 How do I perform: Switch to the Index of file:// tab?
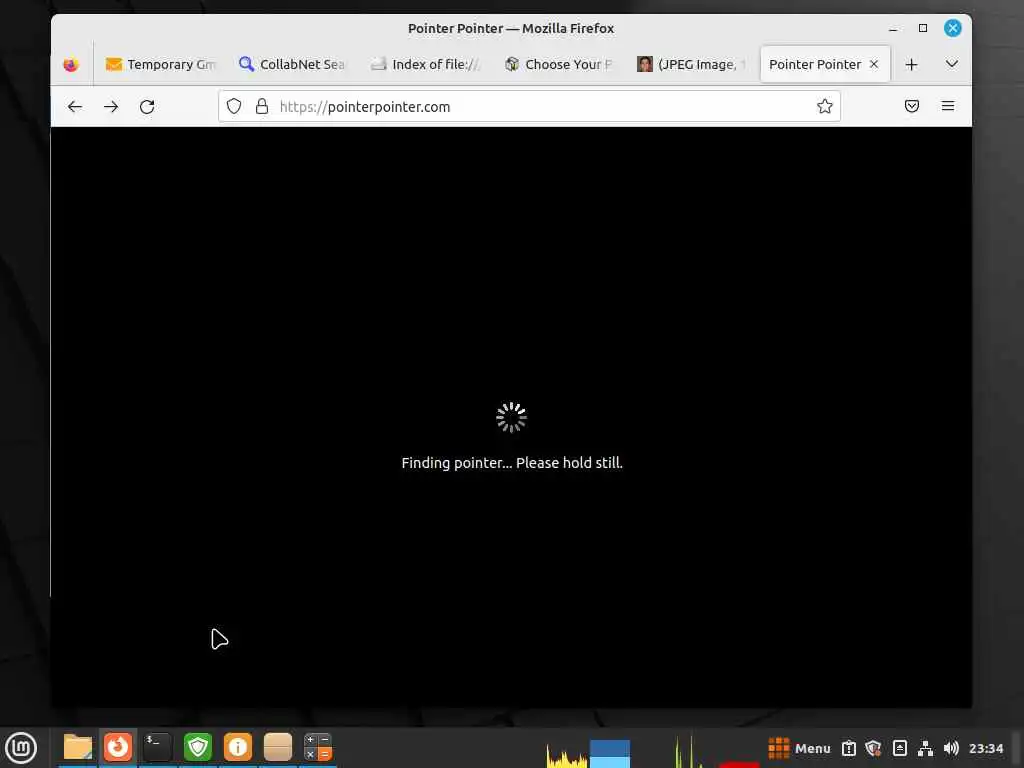(x=424, y=64)
